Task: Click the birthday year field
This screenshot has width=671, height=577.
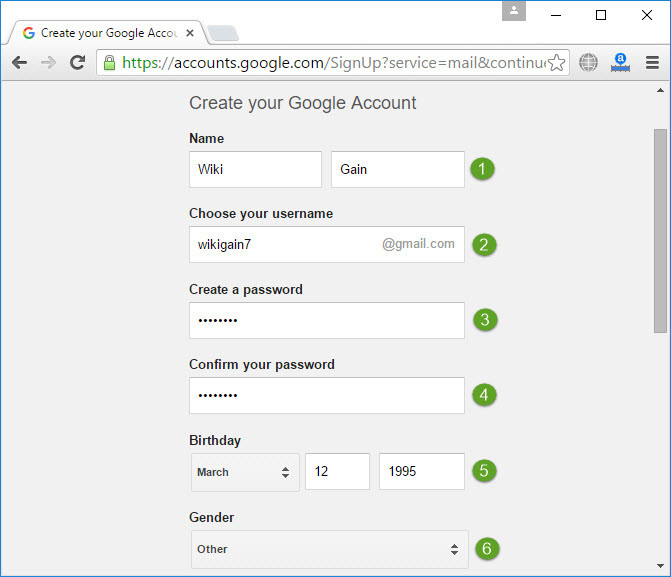Action: click(421, 471)
